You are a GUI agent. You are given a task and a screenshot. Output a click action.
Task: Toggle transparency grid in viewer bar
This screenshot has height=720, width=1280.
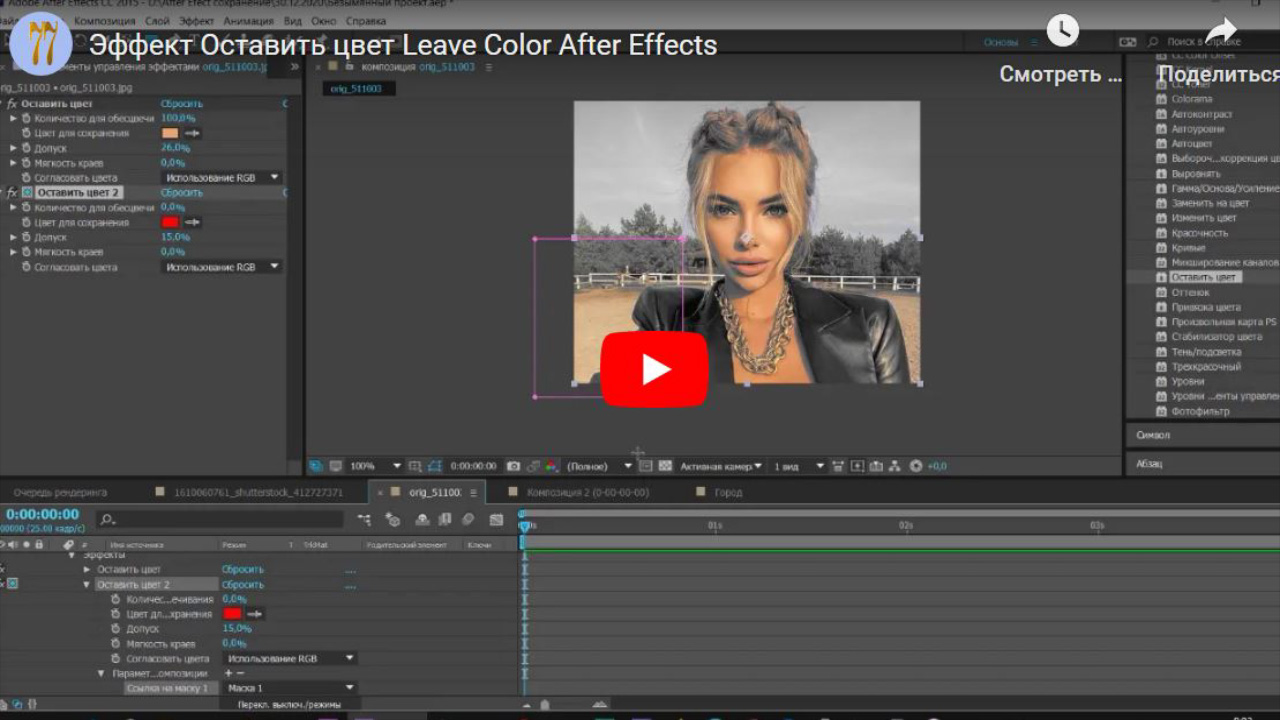[665, 466]
